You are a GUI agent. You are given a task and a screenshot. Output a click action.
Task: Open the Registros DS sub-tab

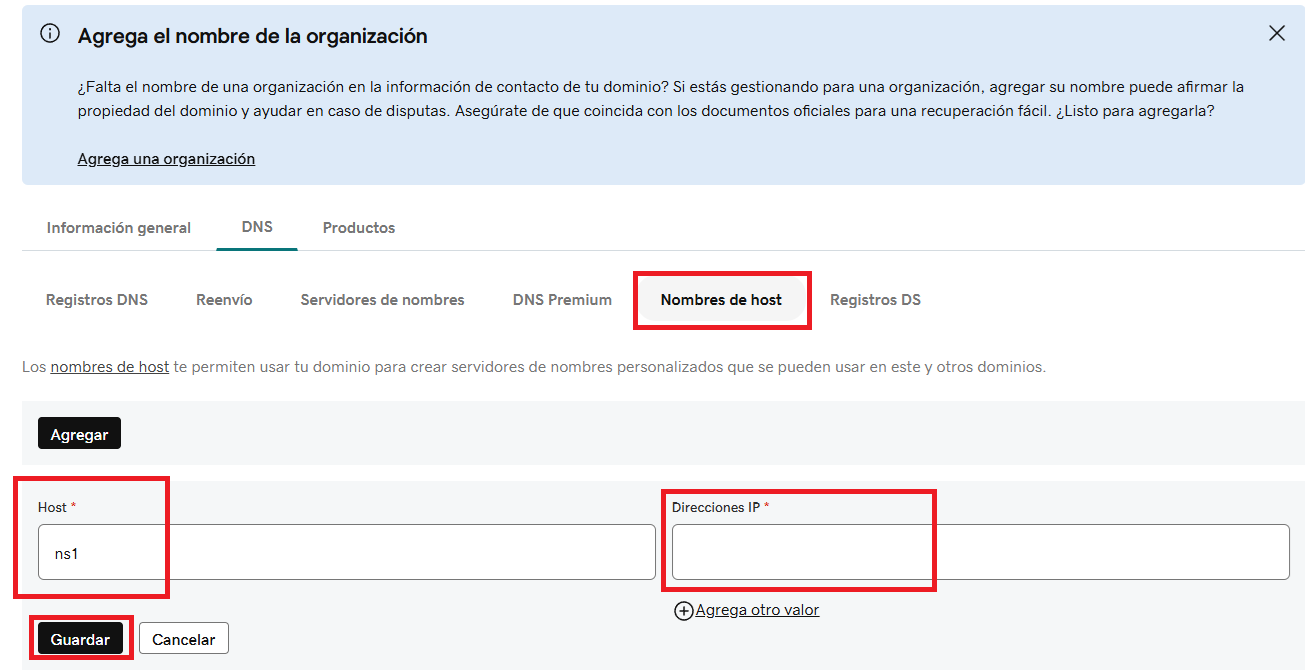(x=875, y=300)
